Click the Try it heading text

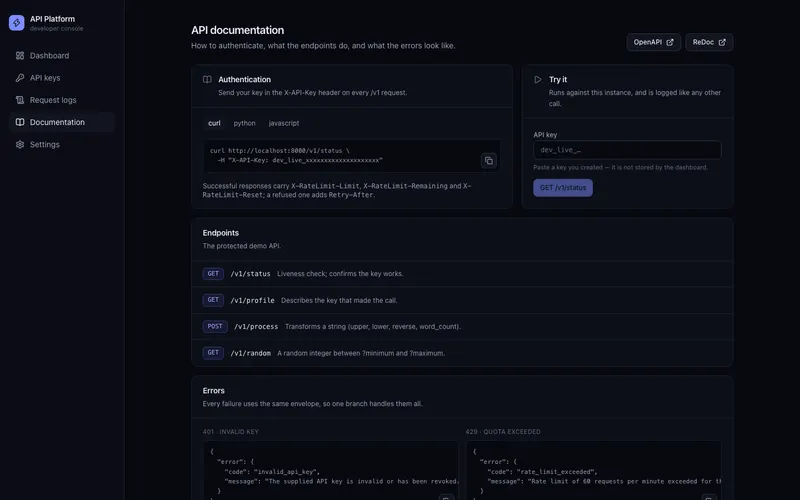pos(558,80)
